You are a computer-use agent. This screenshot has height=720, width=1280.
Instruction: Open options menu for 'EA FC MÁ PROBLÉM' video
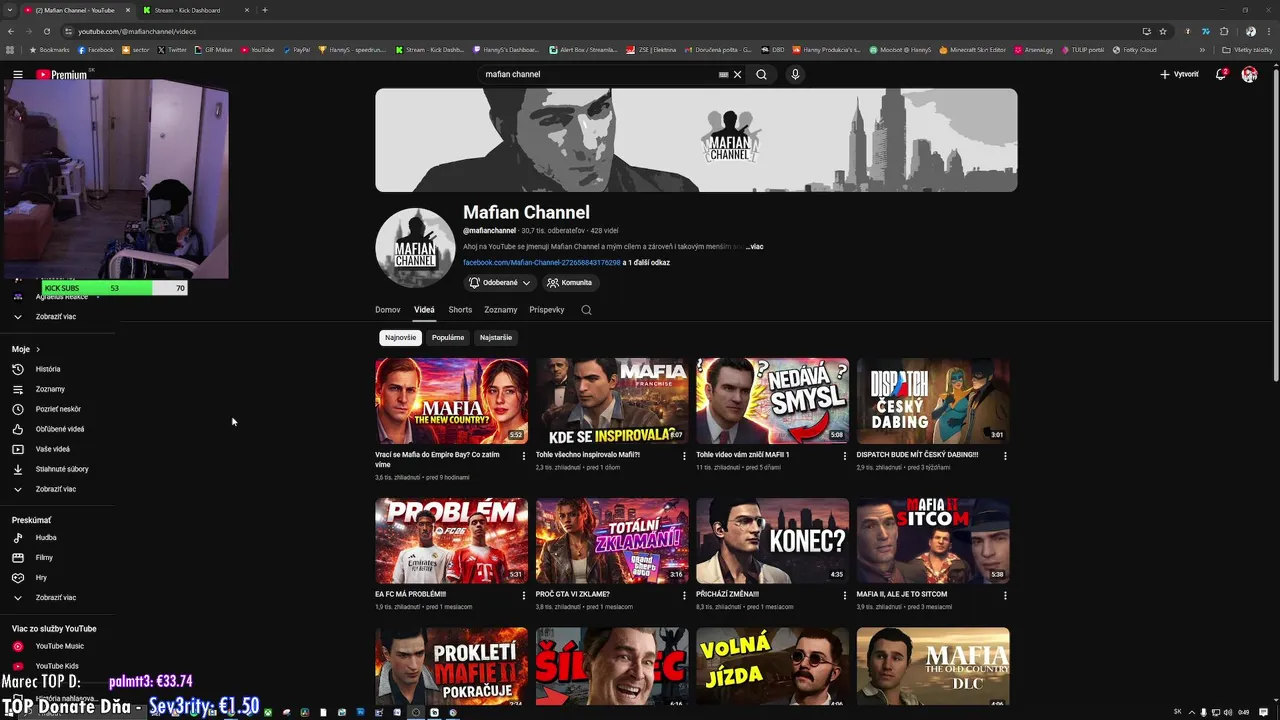[x=524, y=595]
